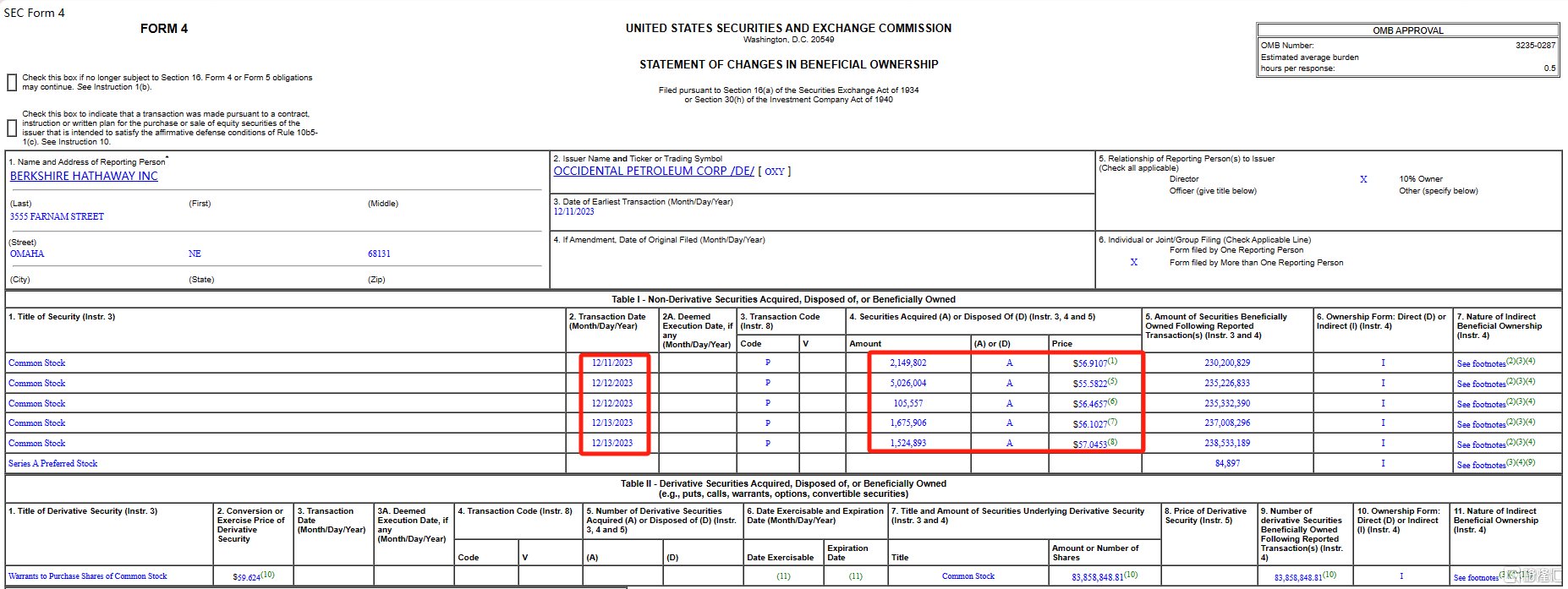Viewport: 1568px width, 589px height.
Task: Click the X mark beside 10% Owner
Action: pyautogui.click(x=1363, y=179)
